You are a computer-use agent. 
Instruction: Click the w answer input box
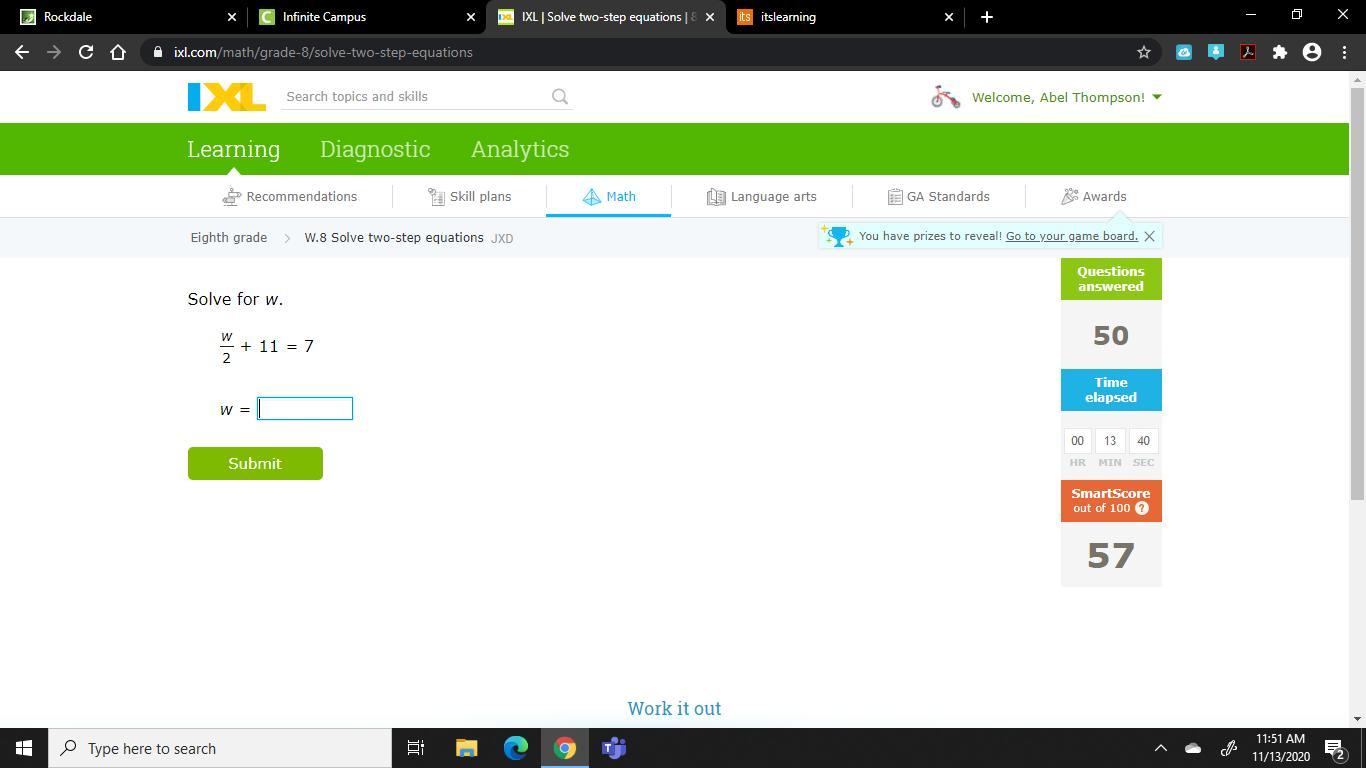(305, 408)
